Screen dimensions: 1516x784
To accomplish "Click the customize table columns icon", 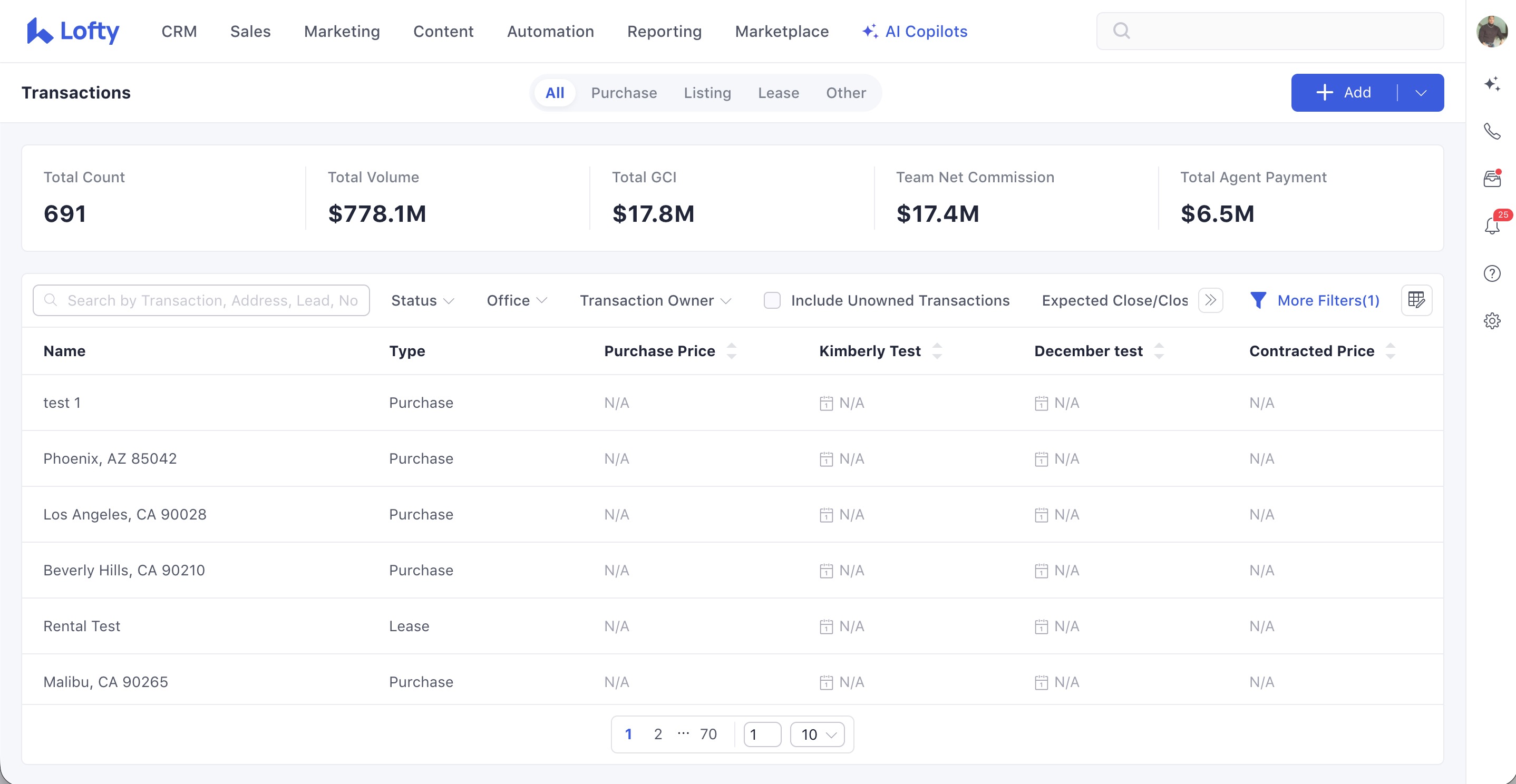I will [x=1416, y=300].
